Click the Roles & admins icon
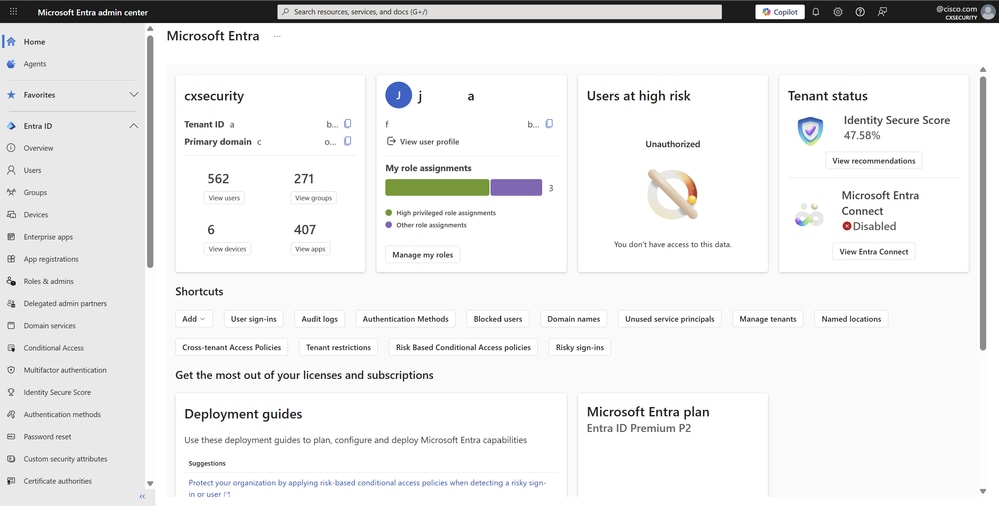Screen dimensions: 999x506 coord(11,281)
